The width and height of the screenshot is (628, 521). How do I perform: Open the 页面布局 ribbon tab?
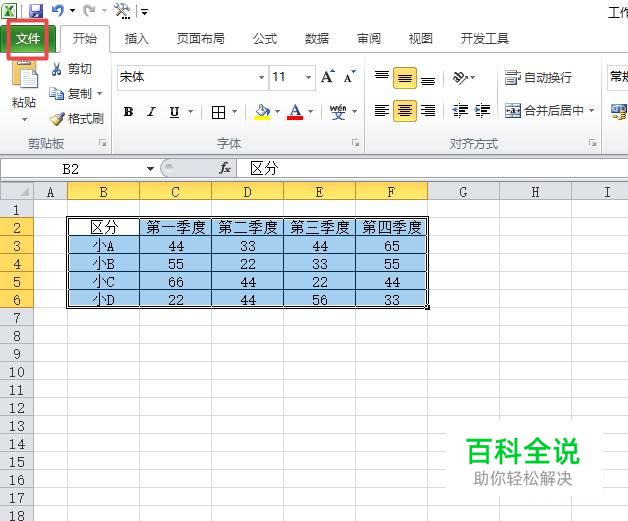click(x=201, y=39)
